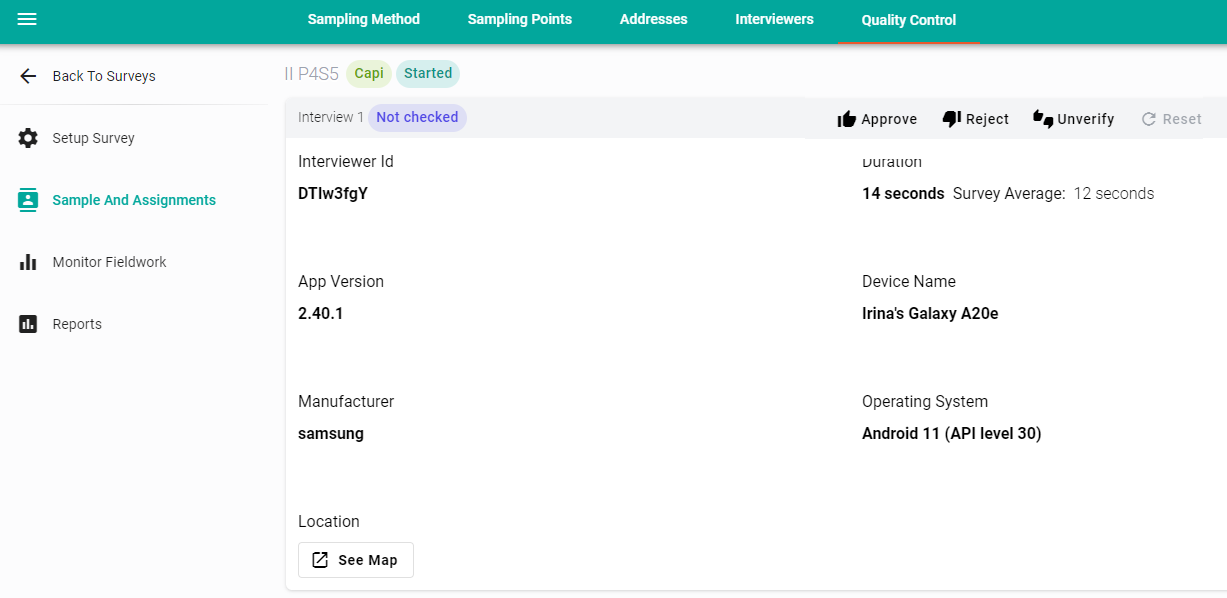This screenshot has width=1227, height=598.
Task: Click the Started status badge
Action: 428,74
